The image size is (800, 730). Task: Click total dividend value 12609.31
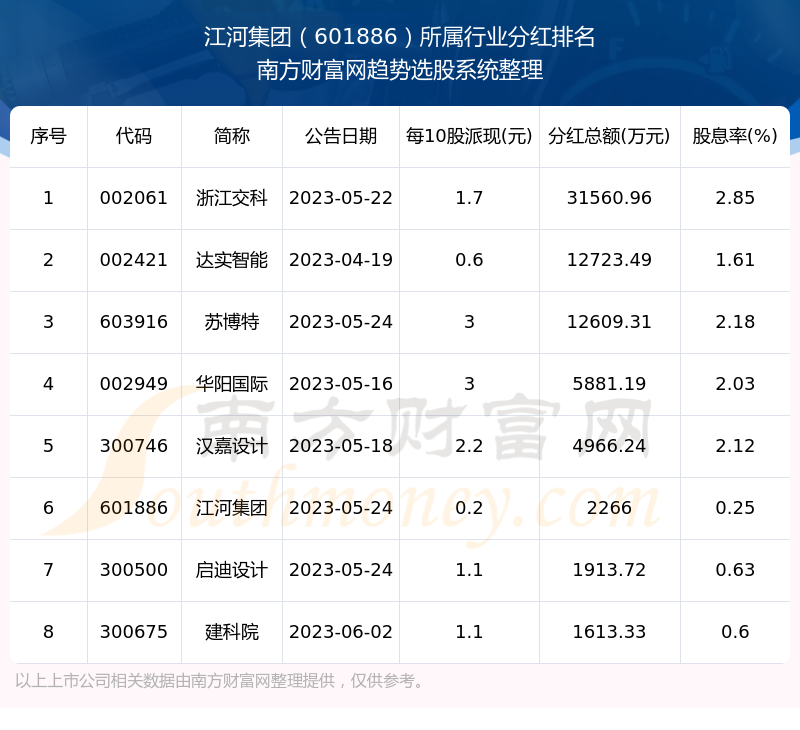(x=609, y=322)
